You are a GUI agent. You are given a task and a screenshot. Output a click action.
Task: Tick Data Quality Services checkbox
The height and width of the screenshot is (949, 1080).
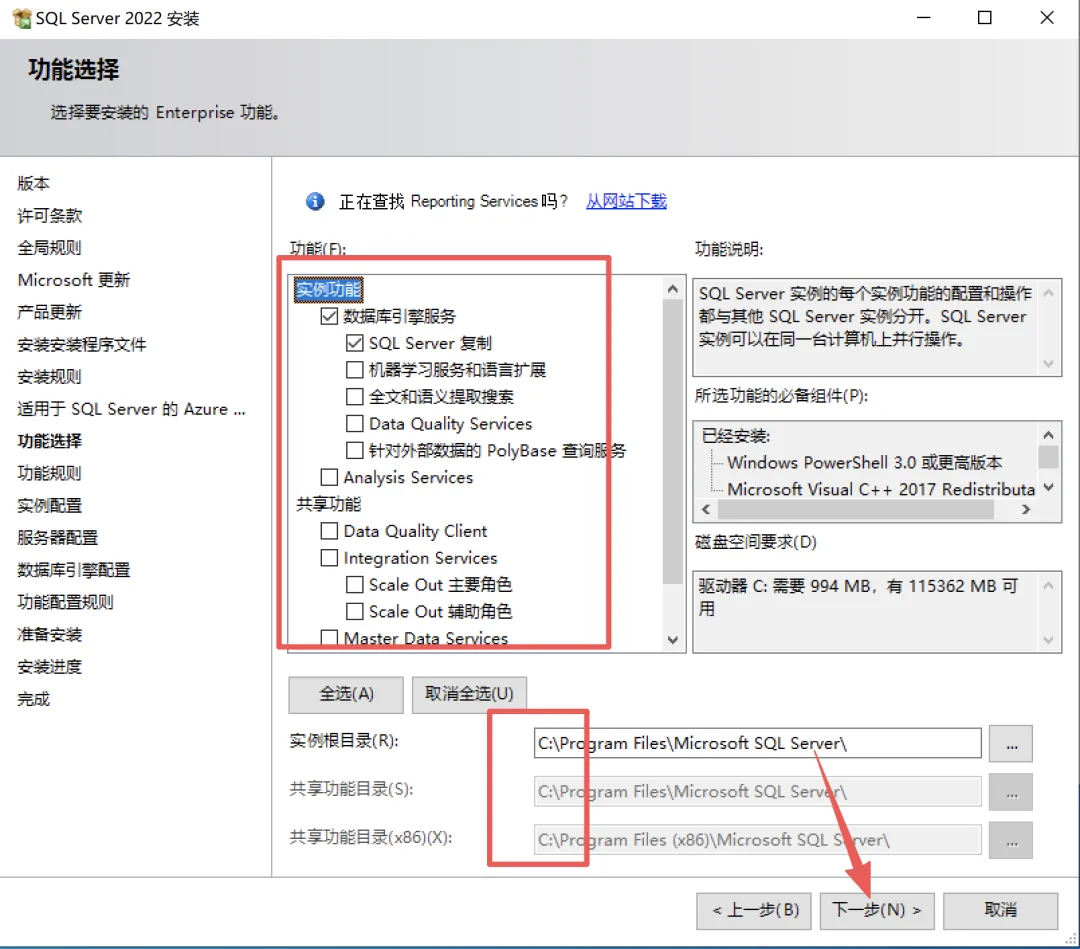click(355, 424)
